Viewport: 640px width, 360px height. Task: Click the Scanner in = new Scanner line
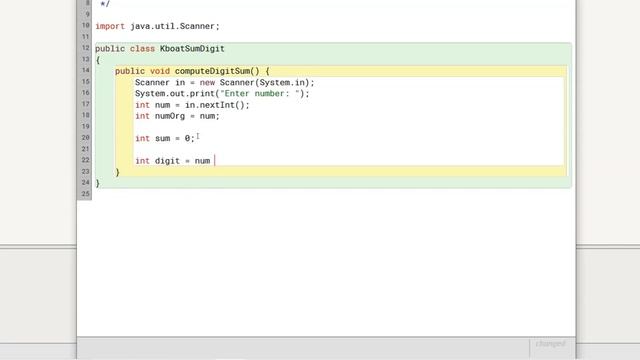tap(225, 82)
